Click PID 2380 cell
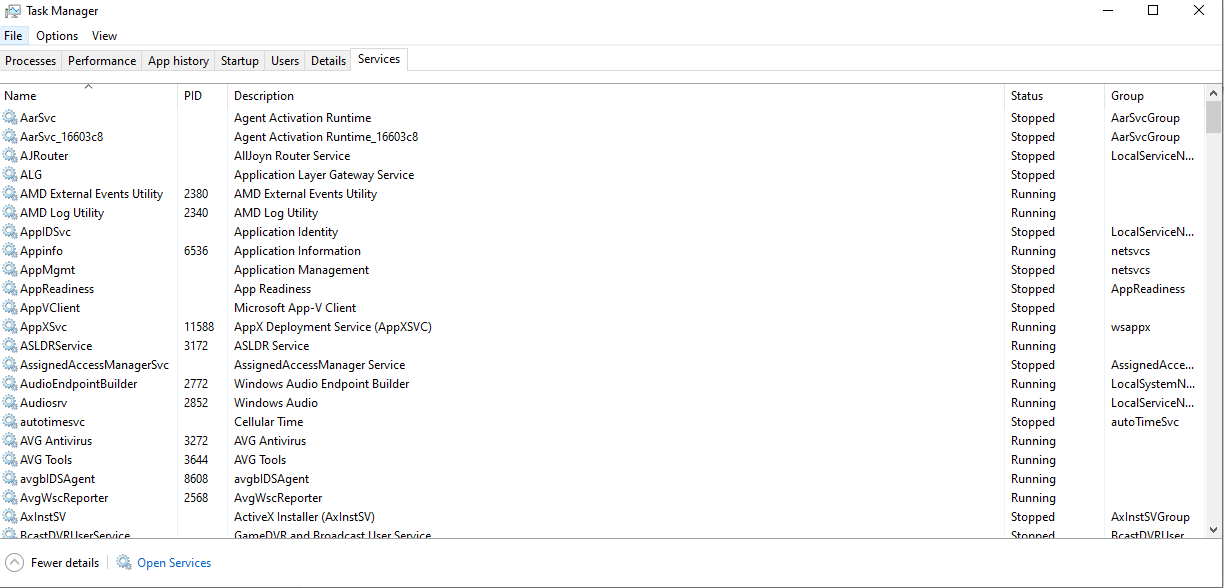 coord(196,194)
